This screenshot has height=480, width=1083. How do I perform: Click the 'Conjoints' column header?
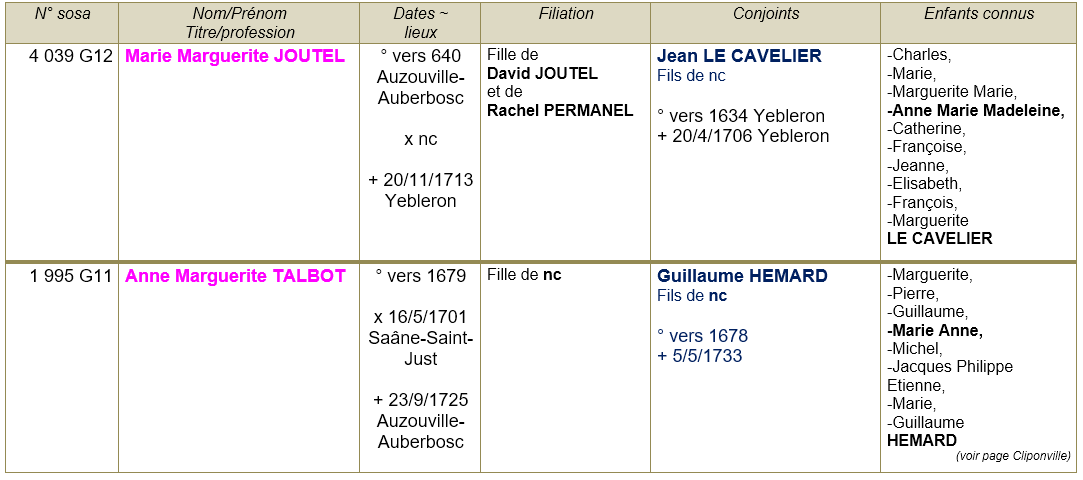pos(766,14)
